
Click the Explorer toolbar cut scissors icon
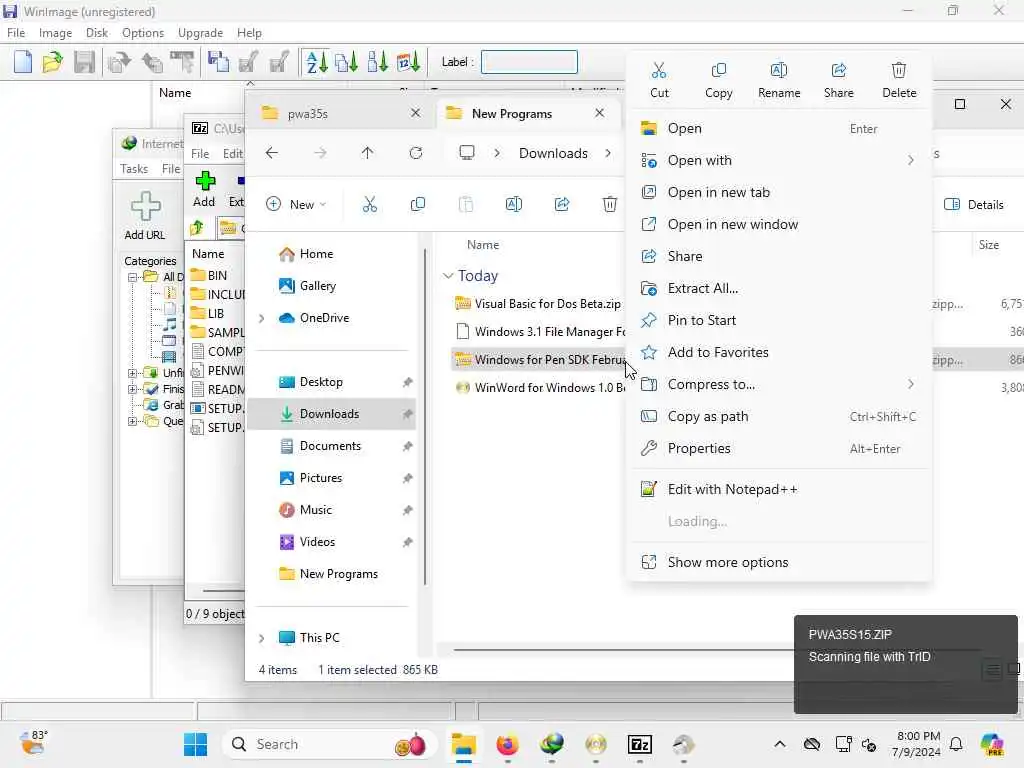[370, 204]
